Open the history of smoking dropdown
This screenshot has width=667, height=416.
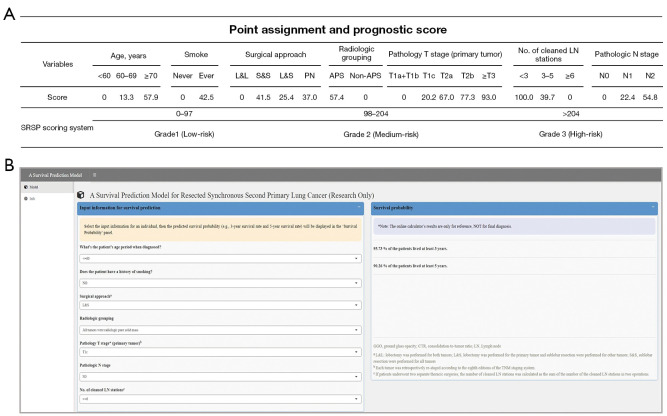point(220,283)
